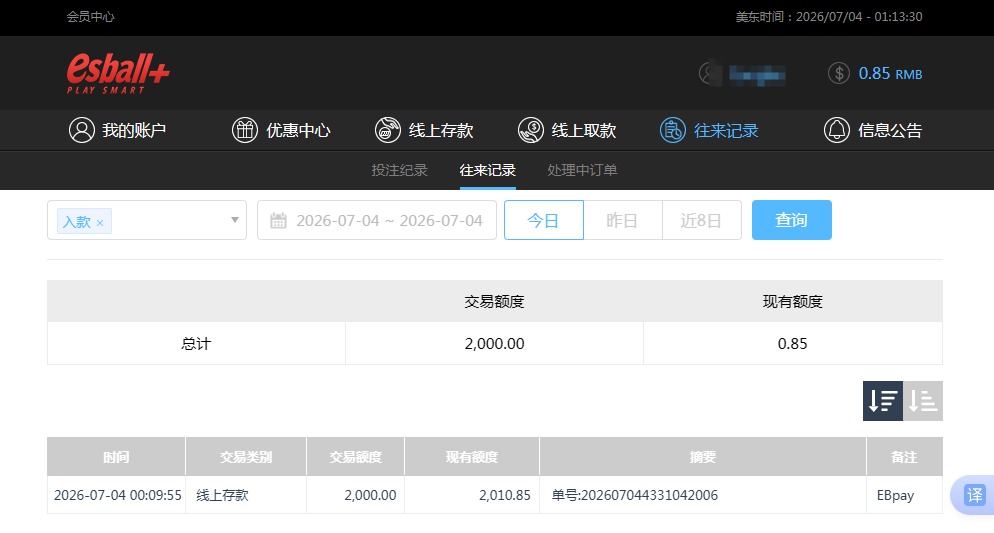Sort records in descending order
This screenshot has width=994, height=533.
(x=882, y=401)
